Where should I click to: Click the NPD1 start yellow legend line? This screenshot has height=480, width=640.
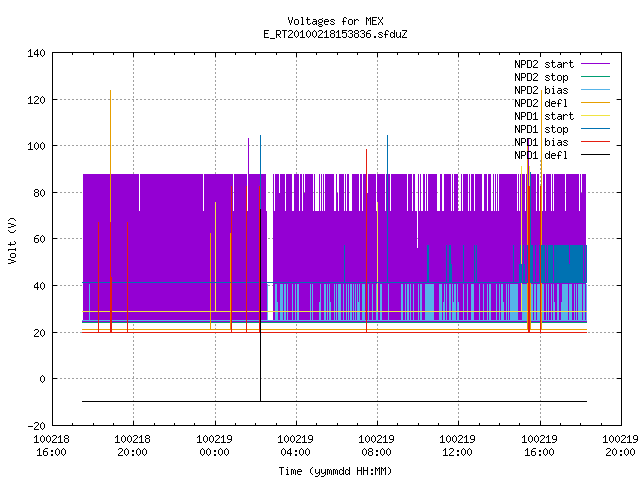click(595, 116)
